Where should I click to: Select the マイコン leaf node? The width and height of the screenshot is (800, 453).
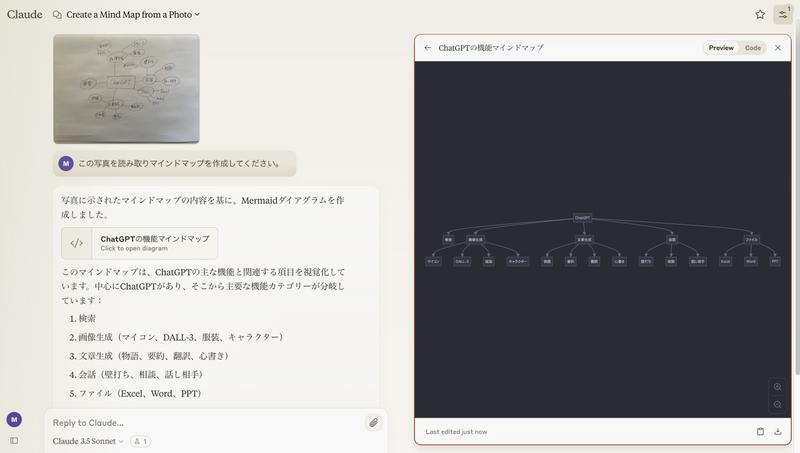(x=433, y=261)
